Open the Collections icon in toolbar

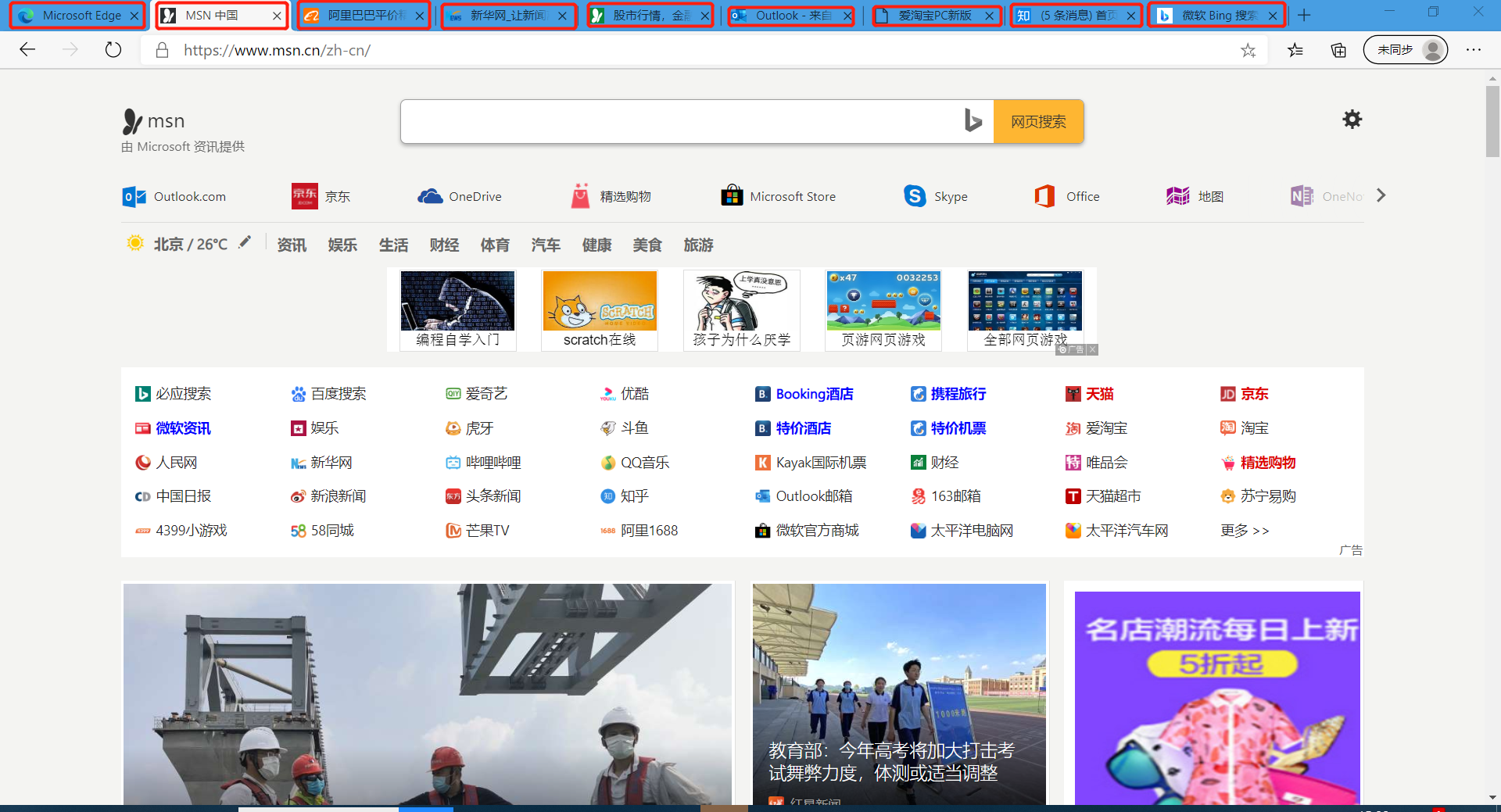coord(1338,50)
